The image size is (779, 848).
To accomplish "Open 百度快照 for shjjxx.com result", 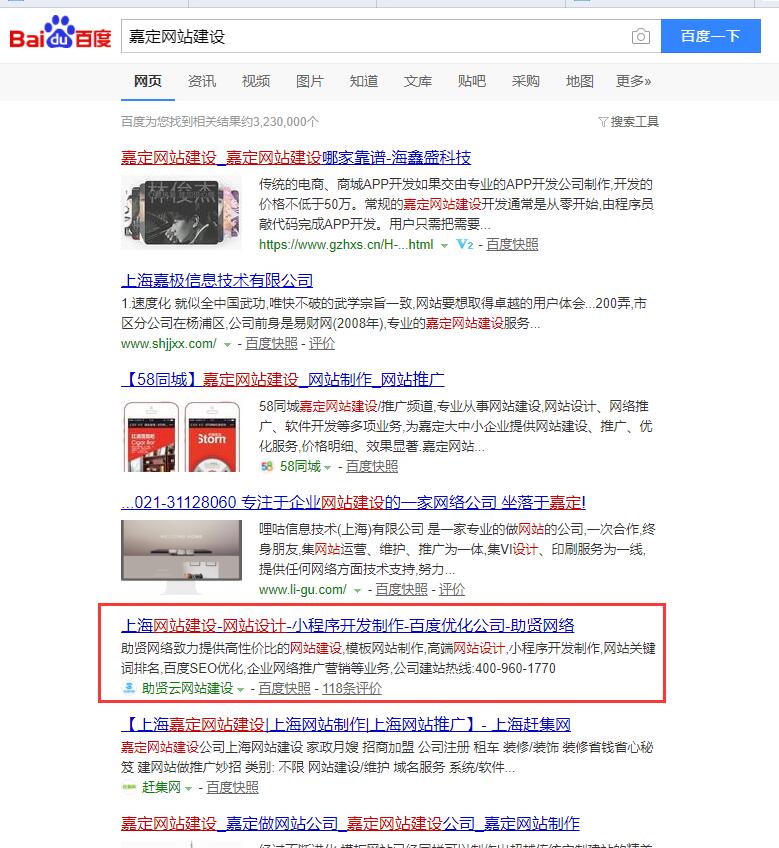I will [272, 343].
